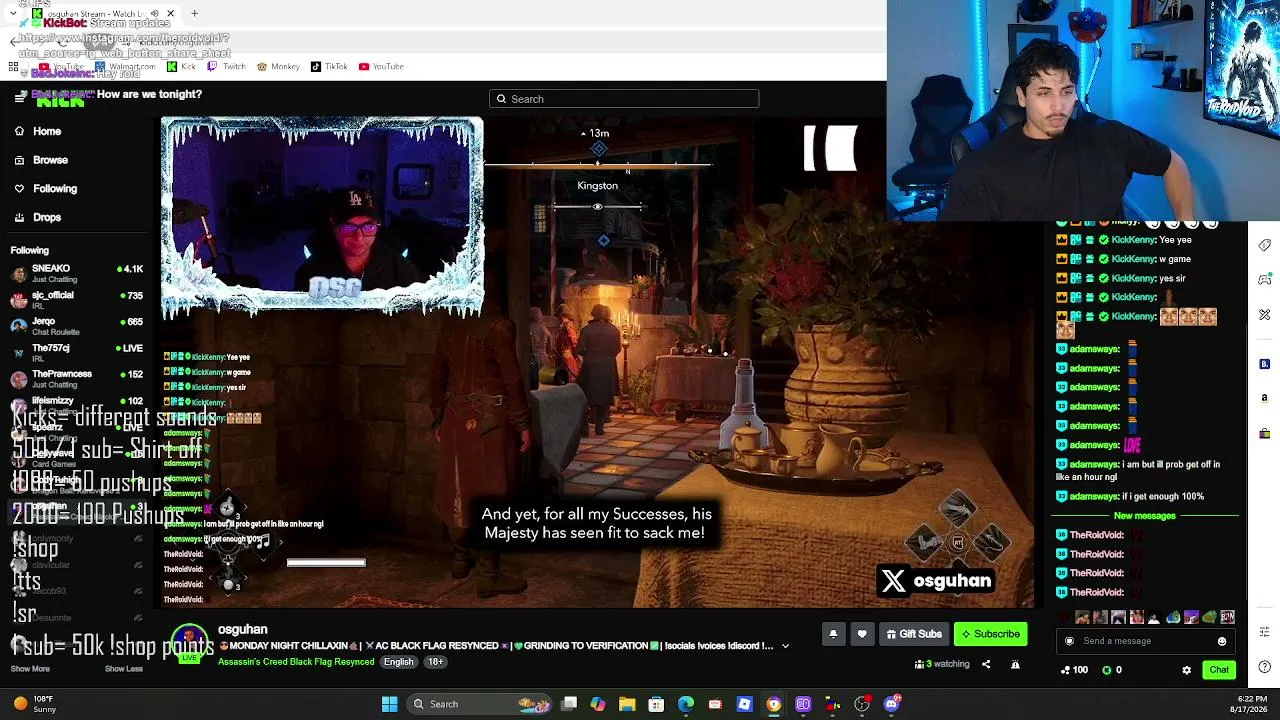Screen dimensions: 1280x720
Task: Click the New messages indicator in chat
Action: (x=1144, y=516)
